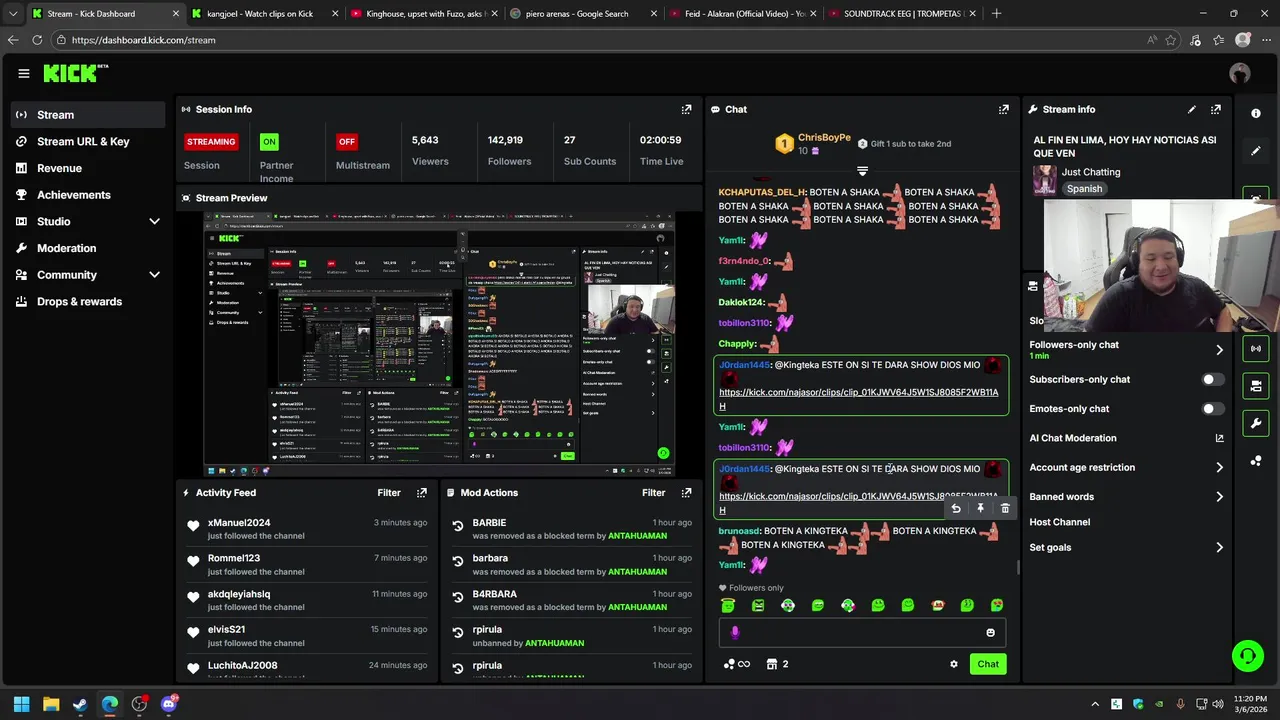1280x720 pixels.
Task: Switch to piero arenas Google Search tab
Action: click(x=584, y=14)
